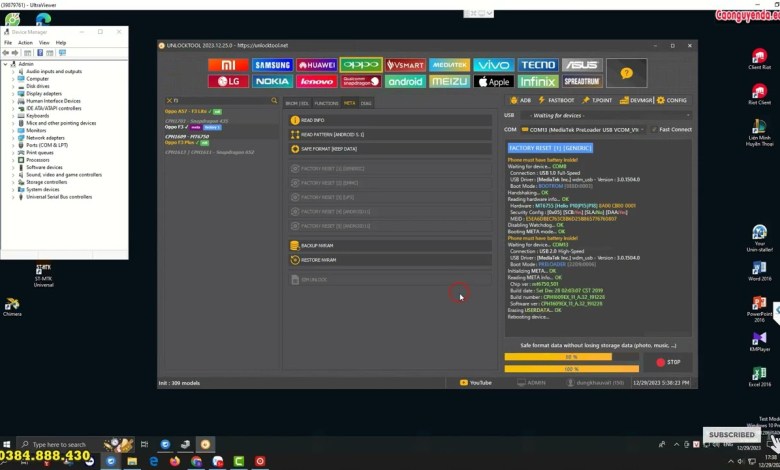Click the yellow question mark help icon
Image resolution: width=780 pixels, height=470 pixels.
626,73
